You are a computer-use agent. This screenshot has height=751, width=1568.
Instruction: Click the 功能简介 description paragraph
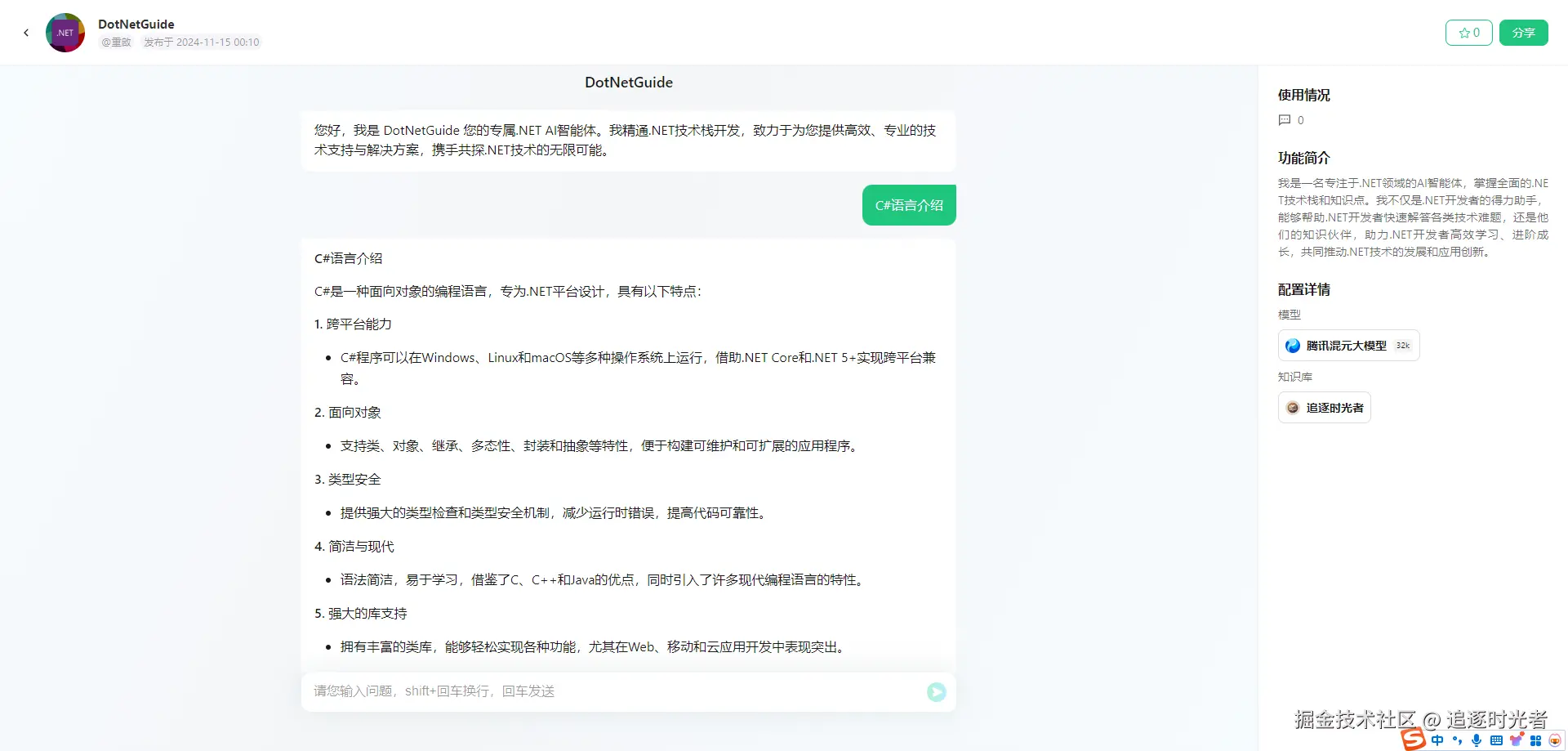[1413, 217]
